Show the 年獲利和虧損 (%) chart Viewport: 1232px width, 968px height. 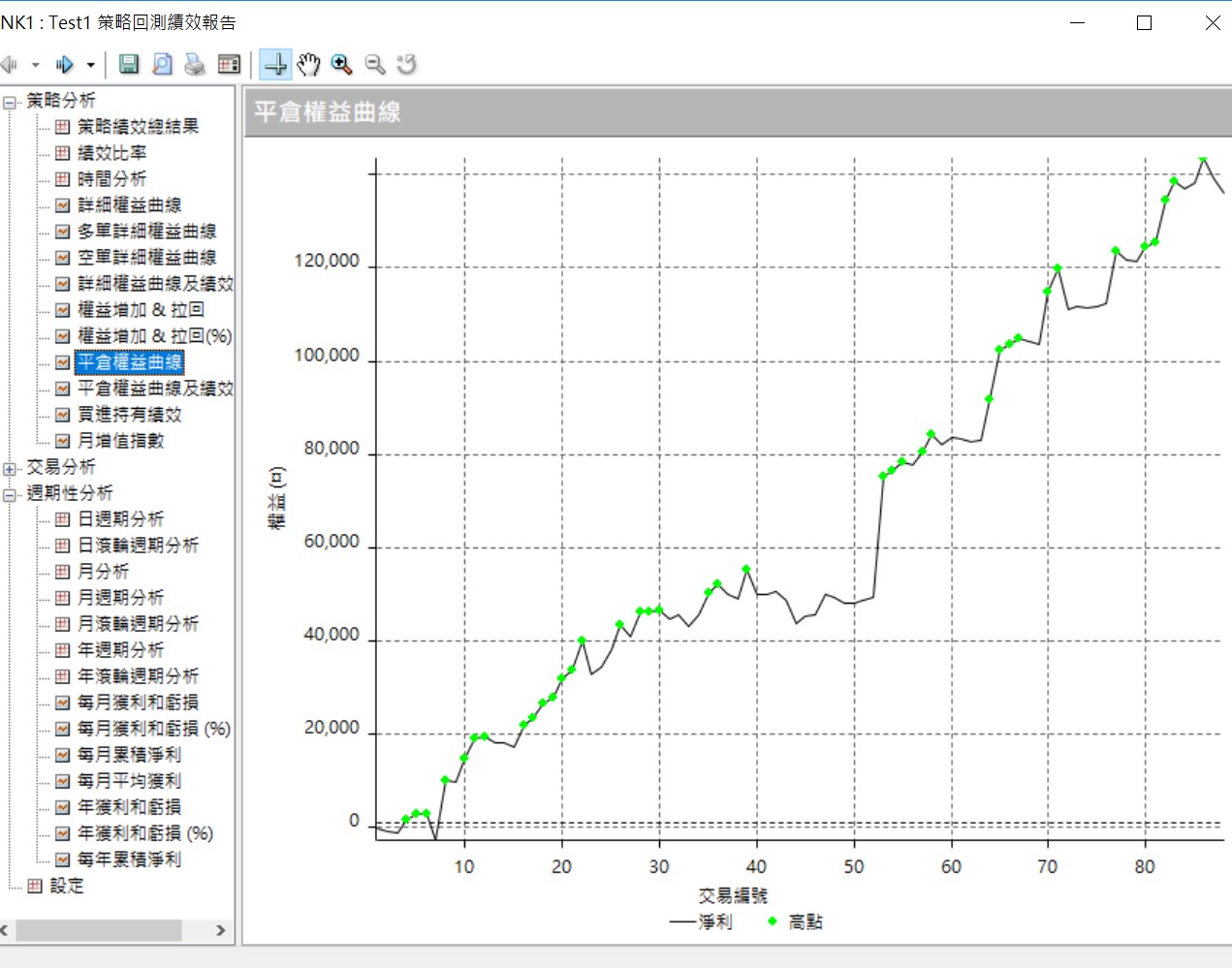pyautogui.click(x=145, y=832)
